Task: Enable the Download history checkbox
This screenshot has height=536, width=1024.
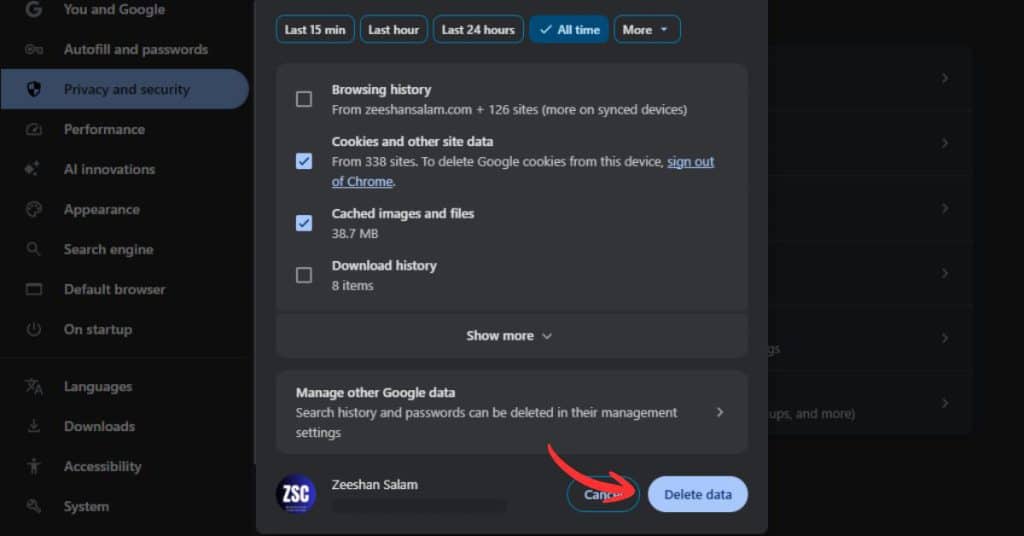Action: pyautogui.click(x=304, y=275)
